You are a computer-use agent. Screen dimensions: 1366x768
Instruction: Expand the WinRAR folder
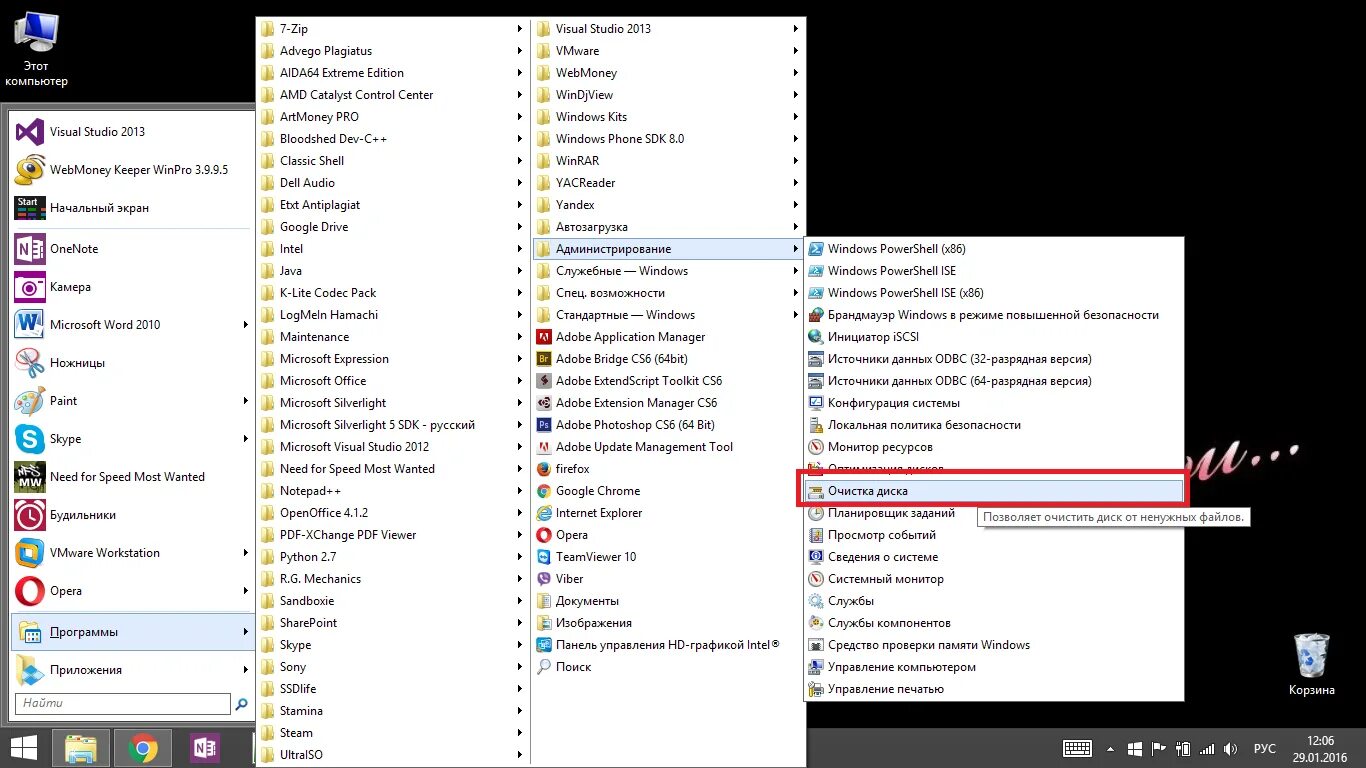(x=667, y=161)
